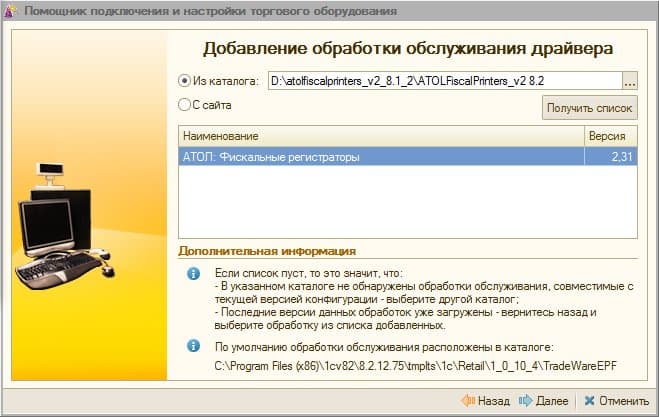Image resolution: width=659 pixels, height=417 pixels.
Task: Cancel the wizard with 'Отменить'
Action: (x=617, y=401)
